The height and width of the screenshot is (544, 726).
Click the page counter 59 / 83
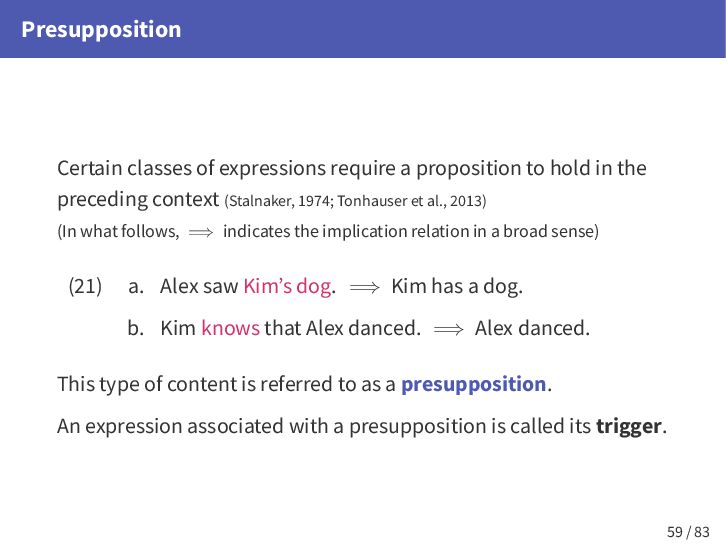coord(688,531)
